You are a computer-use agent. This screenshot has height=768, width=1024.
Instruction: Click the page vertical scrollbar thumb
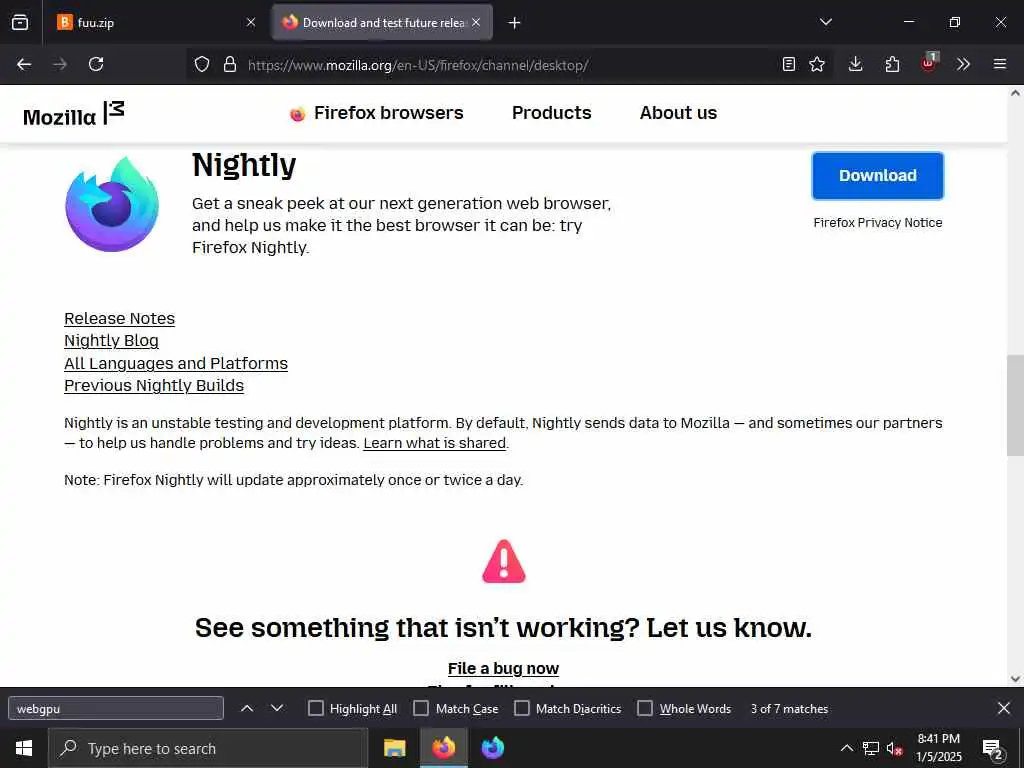coord(1015,405)
